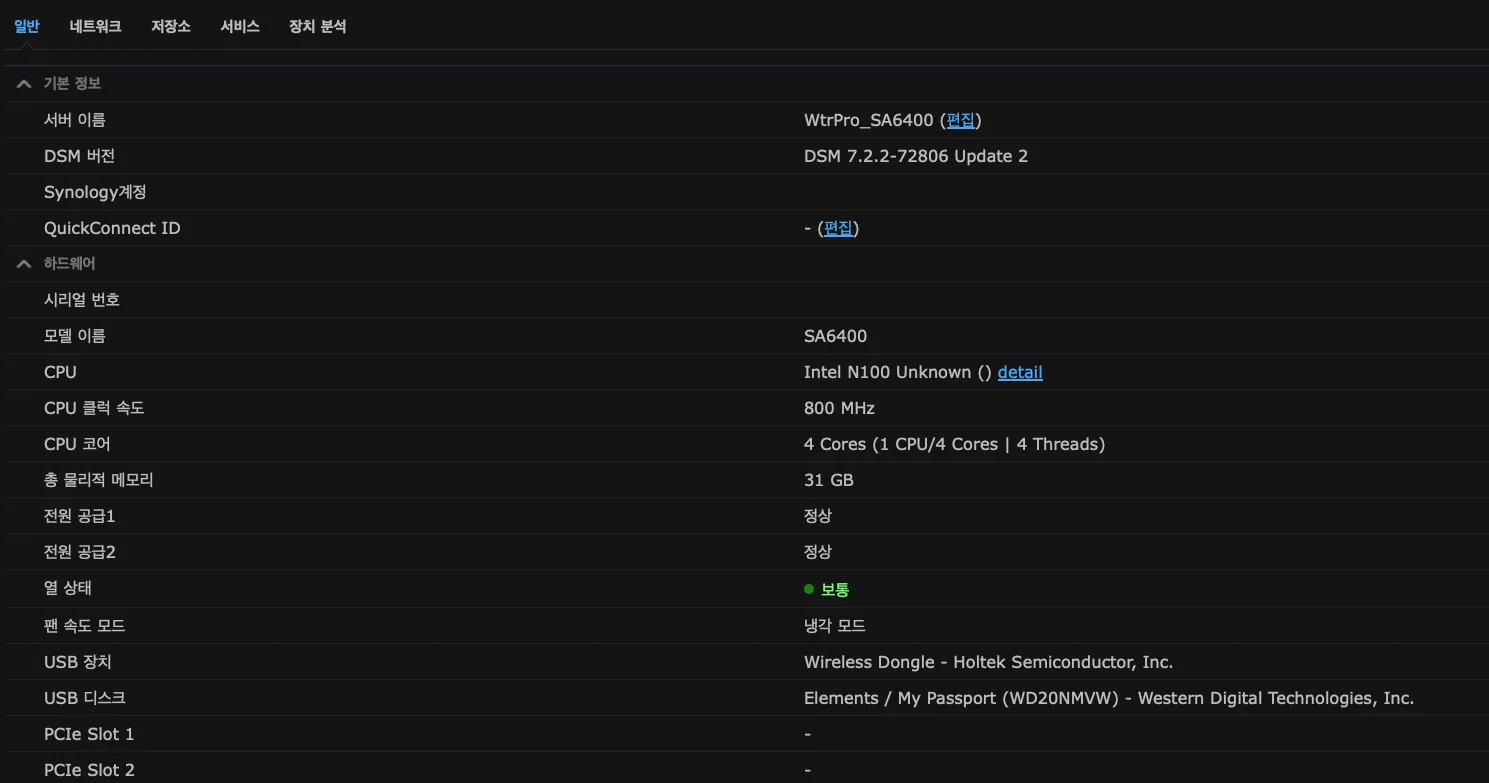Click the green thermal status dot

coord(809,589)
